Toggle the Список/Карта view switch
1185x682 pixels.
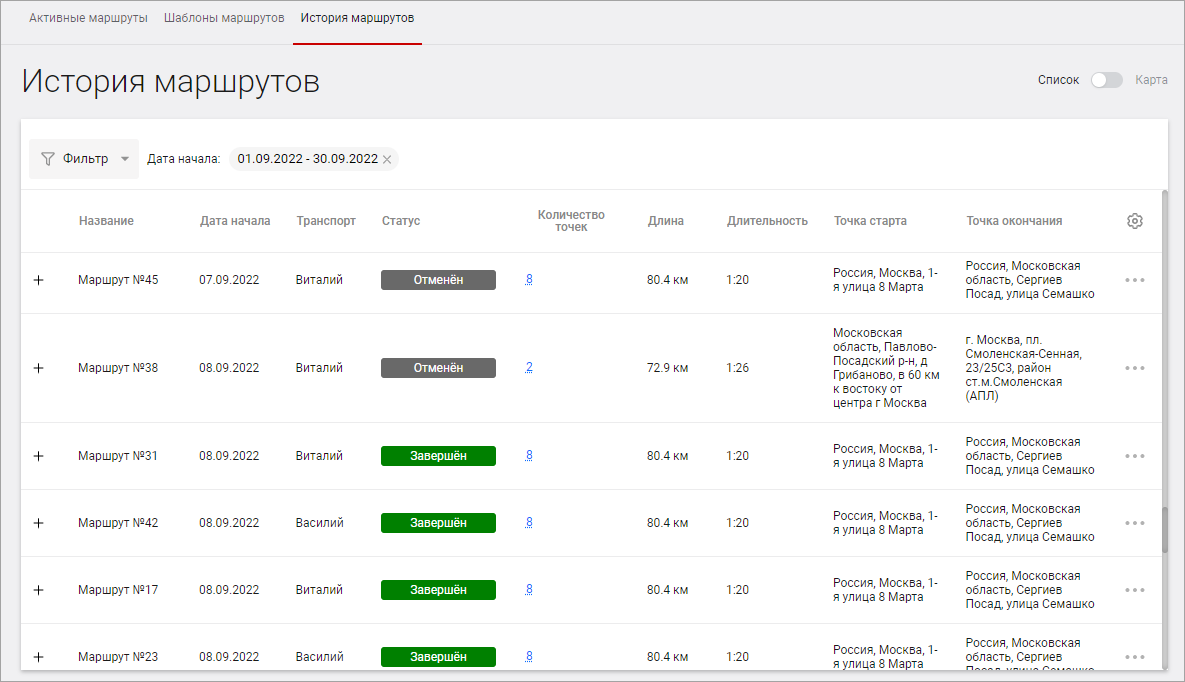pyautogui.click(x=1106, y=80)
